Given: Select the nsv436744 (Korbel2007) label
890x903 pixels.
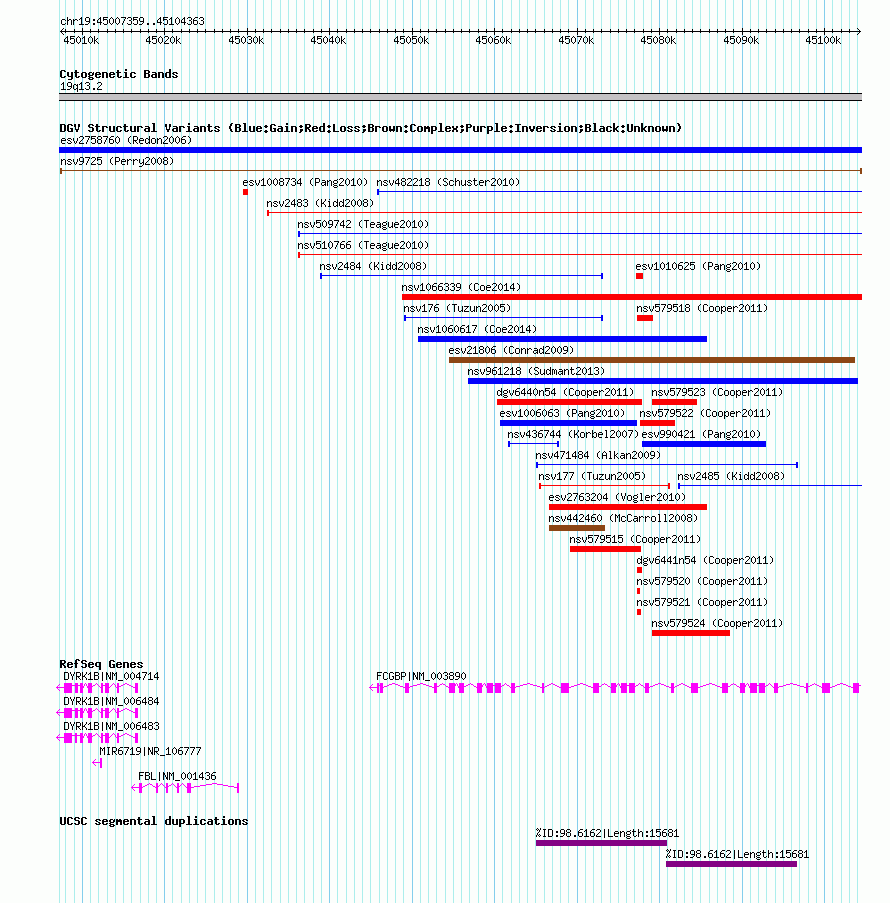Looking at the screenshot, I should tap(573, 435).
